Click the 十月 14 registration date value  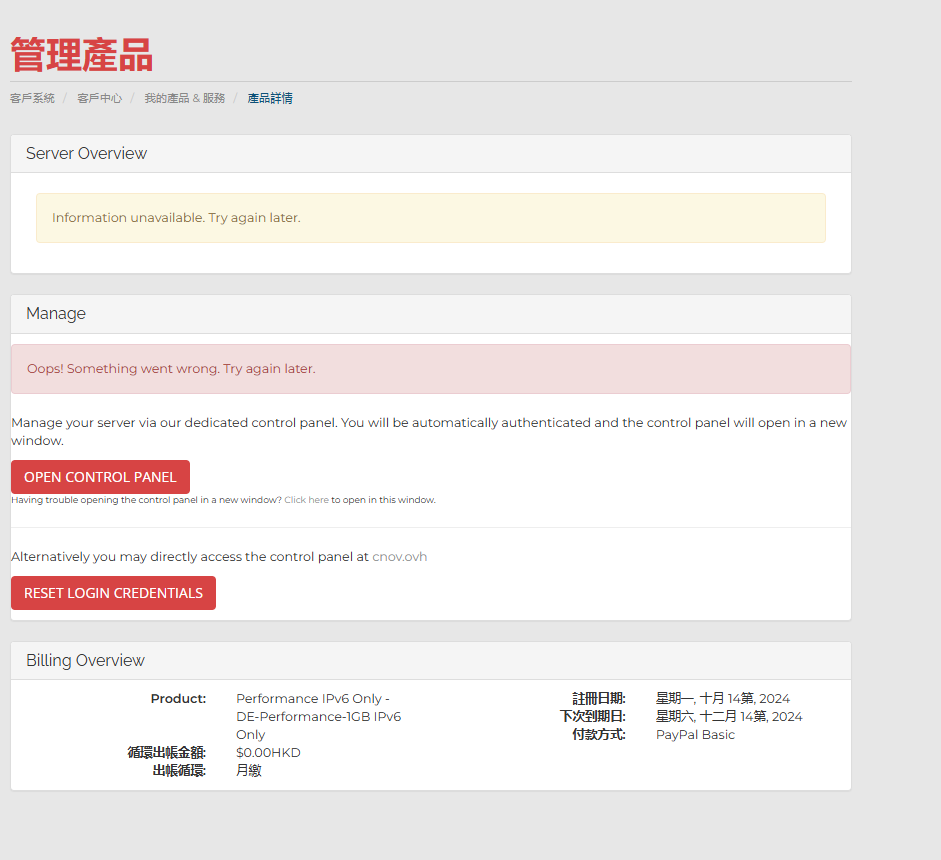click(x=722, y=699)
